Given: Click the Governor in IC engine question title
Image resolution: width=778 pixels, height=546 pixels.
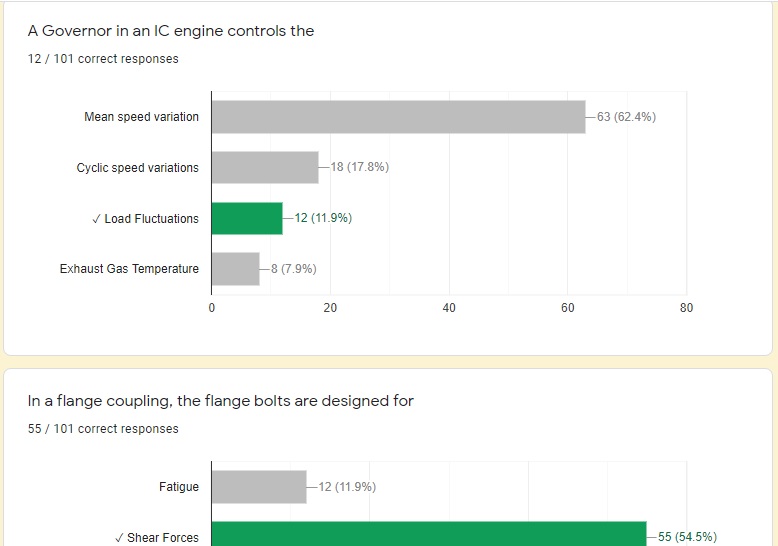Looking at the screenshot, I should [x=171, y=31].
